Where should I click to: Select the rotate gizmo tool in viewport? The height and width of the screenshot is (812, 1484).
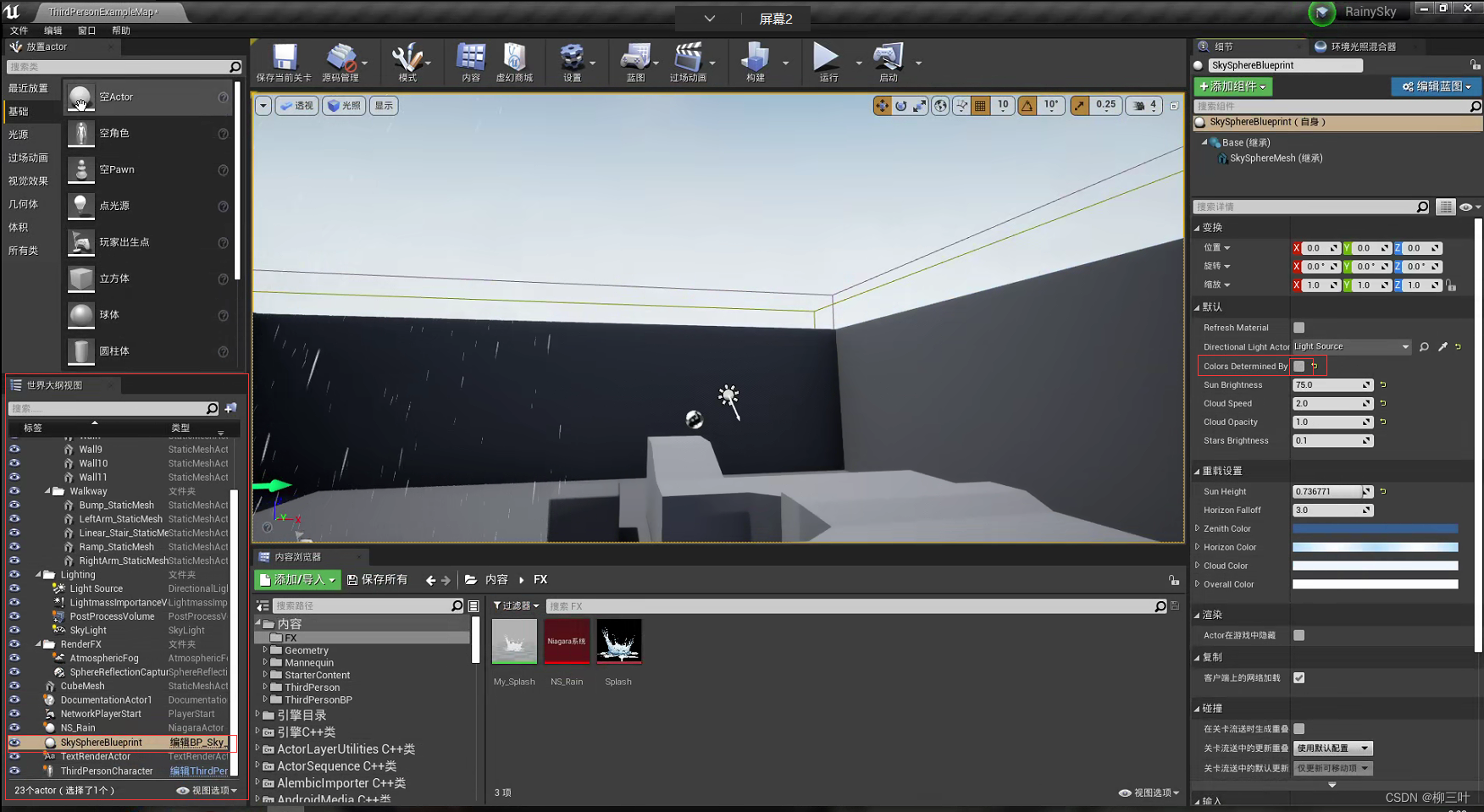pyautogui.click(x=901, y=106)
